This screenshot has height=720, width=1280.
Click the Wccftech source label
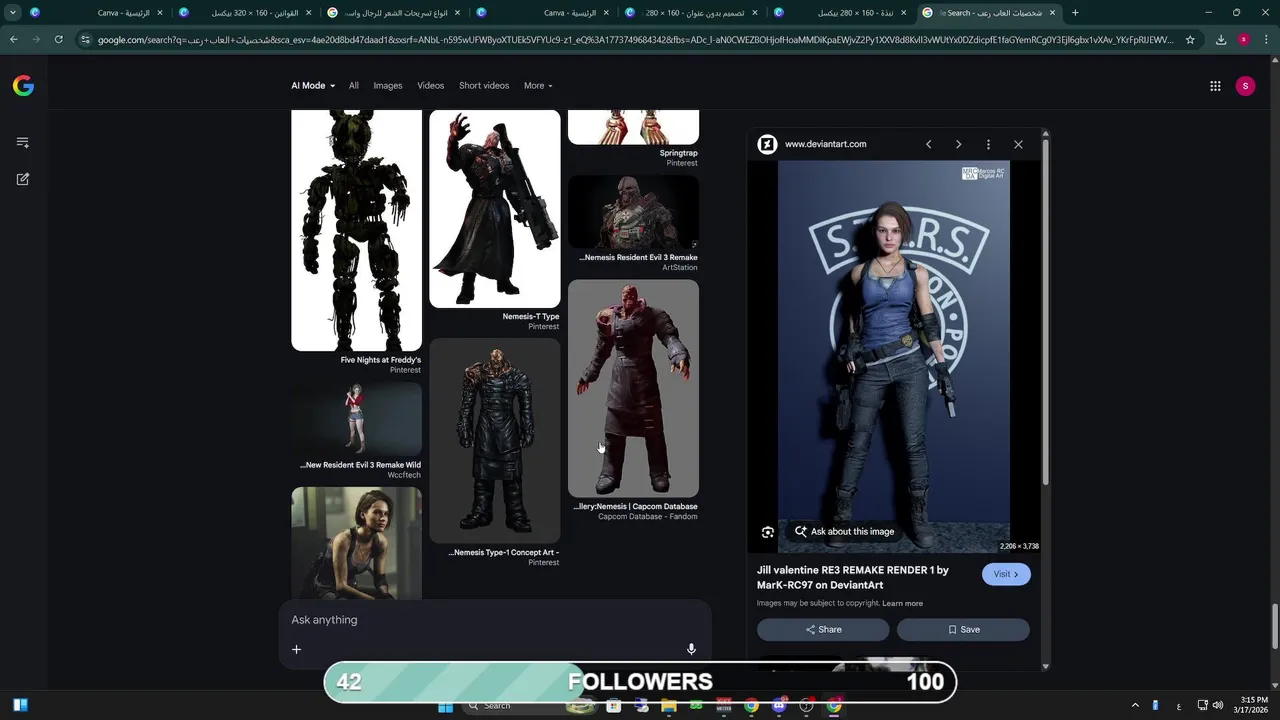point(404,476)
